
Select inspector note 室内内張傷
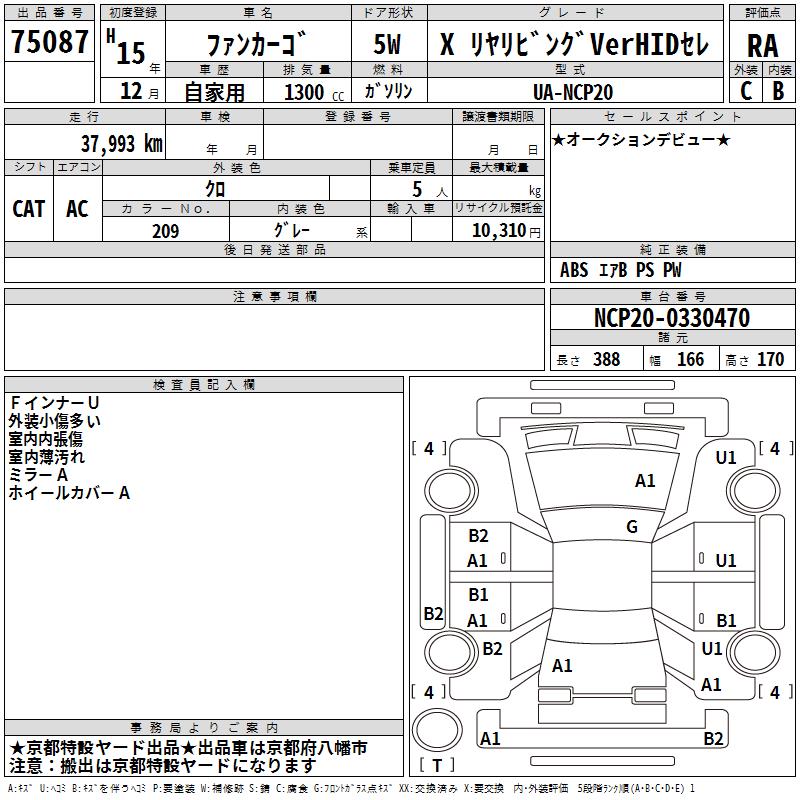pos(45,439)
